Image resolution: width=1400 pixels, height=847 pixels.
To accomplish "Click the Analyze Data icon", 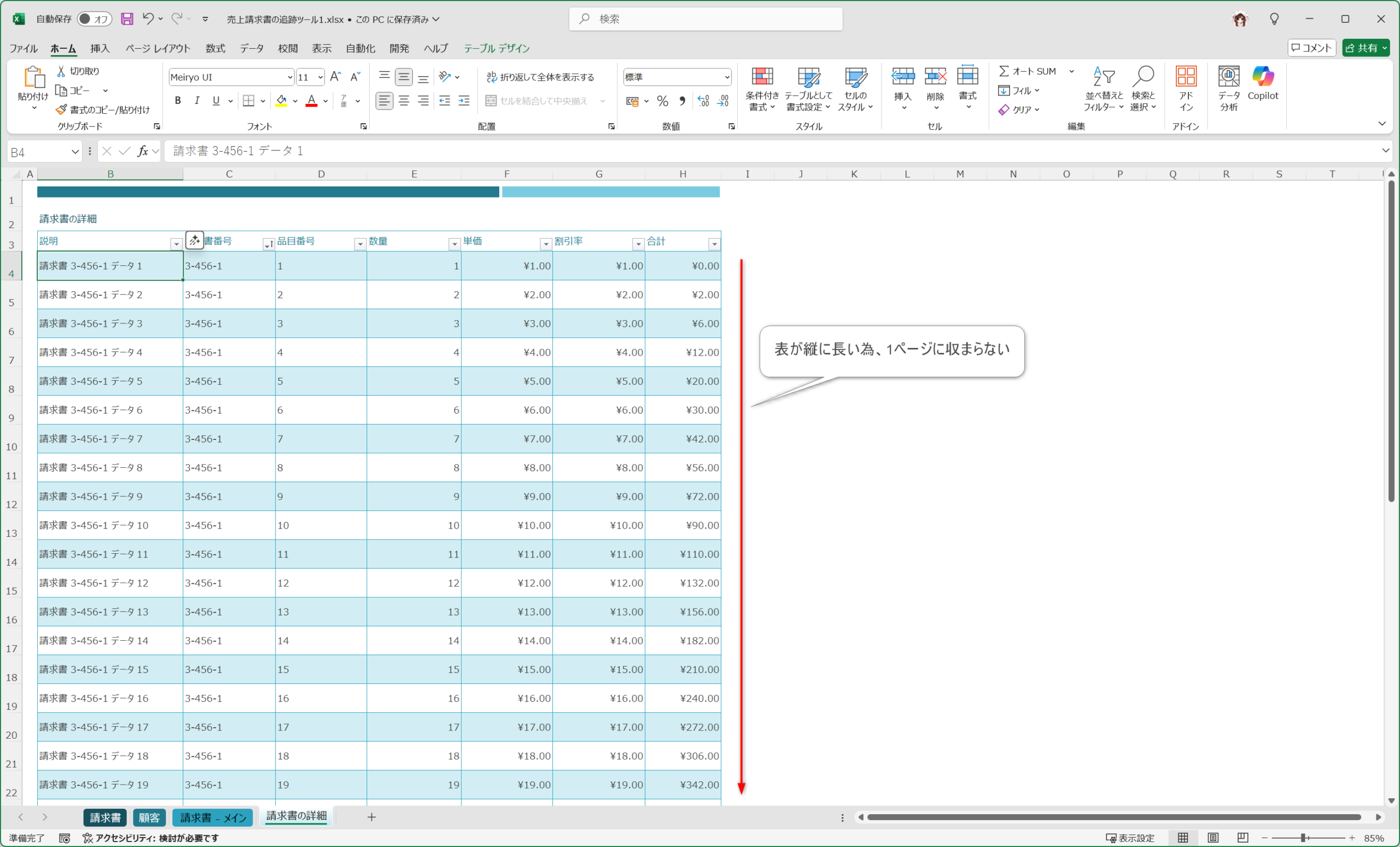I will [1228, 76].
